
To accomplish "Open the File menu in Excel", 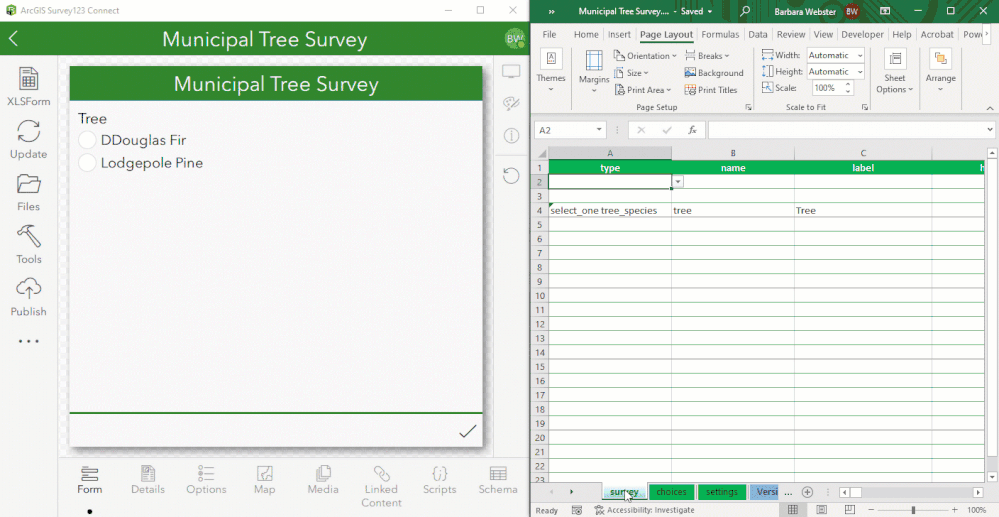I will click(549, 34).
